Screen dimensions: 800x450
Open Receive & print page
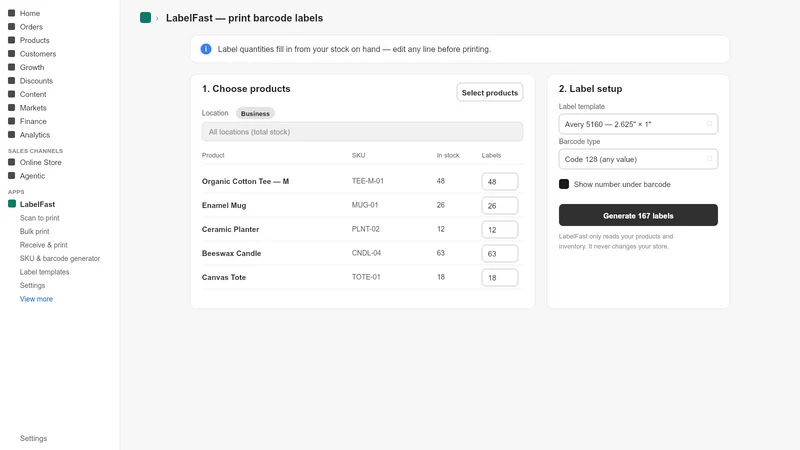(43, 245)
